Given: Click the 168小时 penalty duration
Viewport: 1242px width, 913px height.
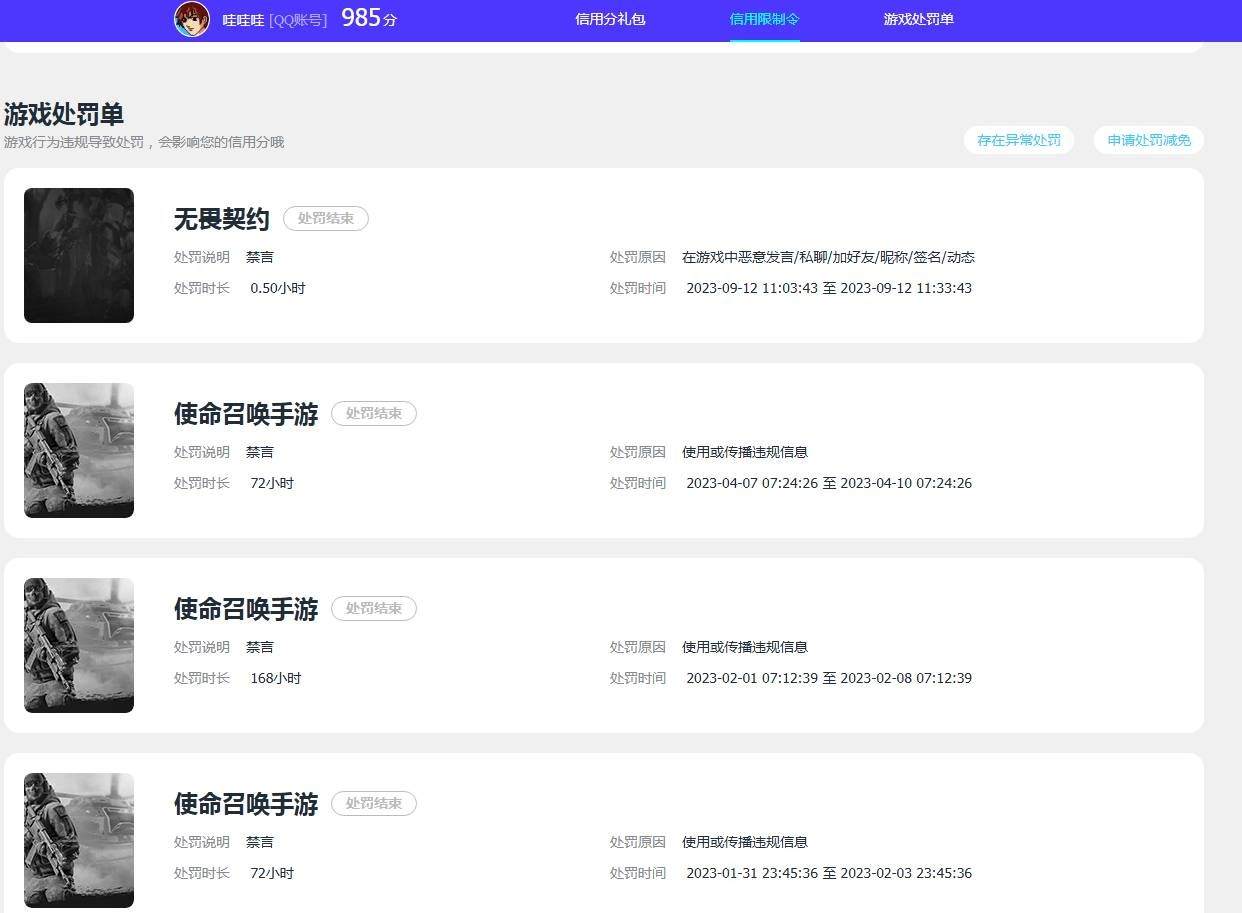Looking at the screenshot, I should (x=276, y=678).
